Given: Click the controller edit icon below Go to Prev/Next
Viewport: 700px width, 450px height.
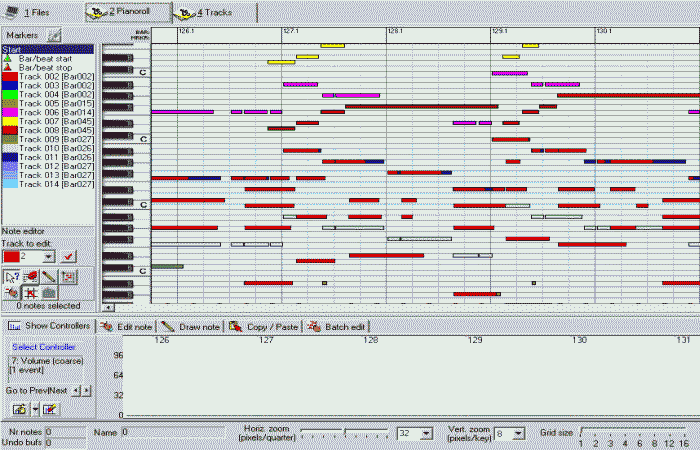Looking at the screenshot, I should [49, 409].
